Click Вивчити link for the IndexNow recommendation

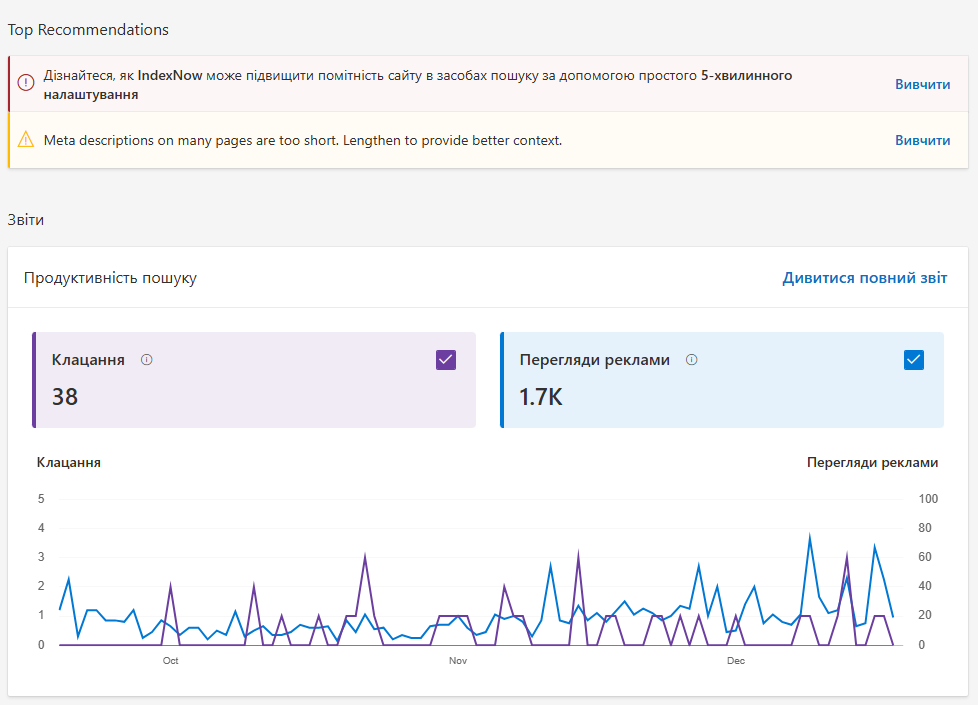click(x=922, y=85)
